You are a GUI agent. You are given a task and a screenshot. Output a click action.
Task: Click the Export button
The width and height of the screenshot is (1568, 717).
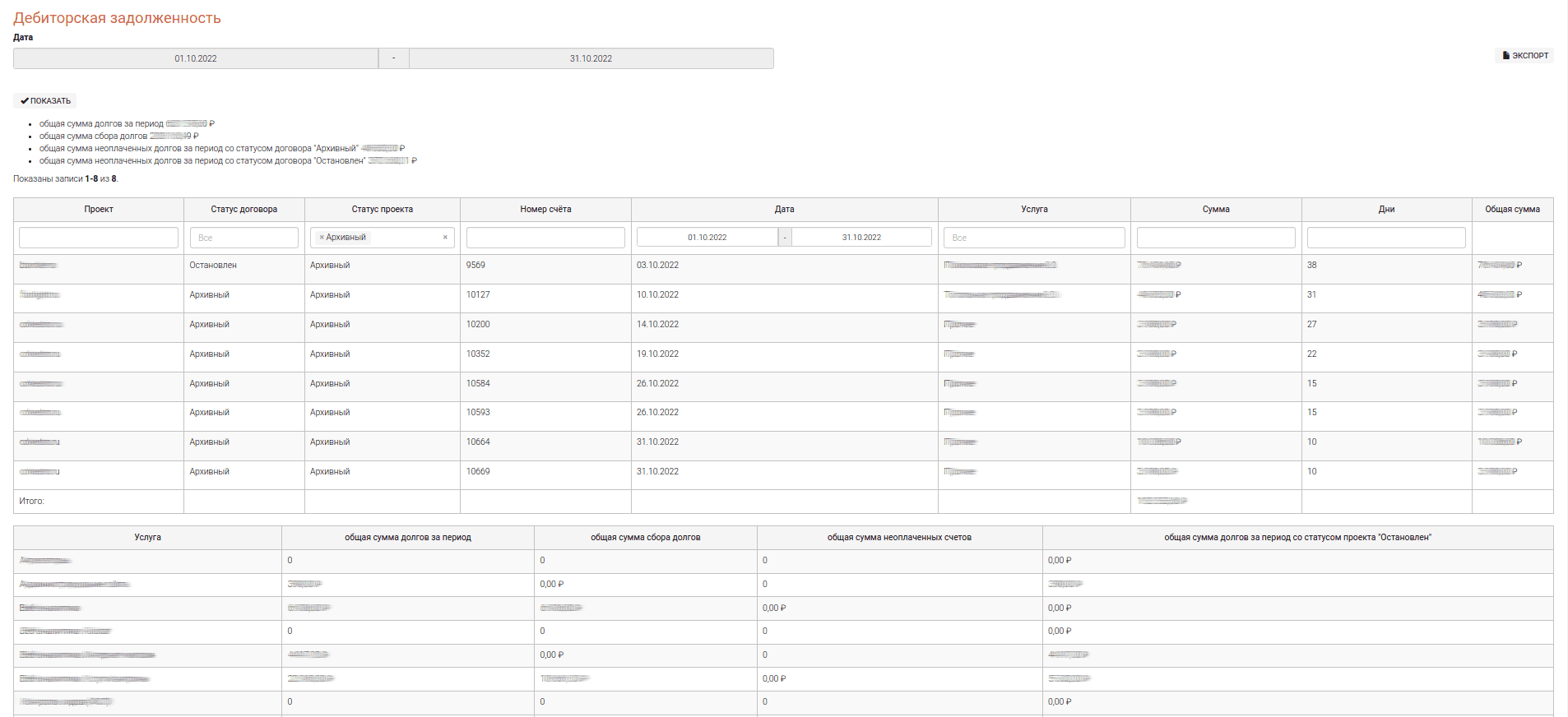point(1524,56)
